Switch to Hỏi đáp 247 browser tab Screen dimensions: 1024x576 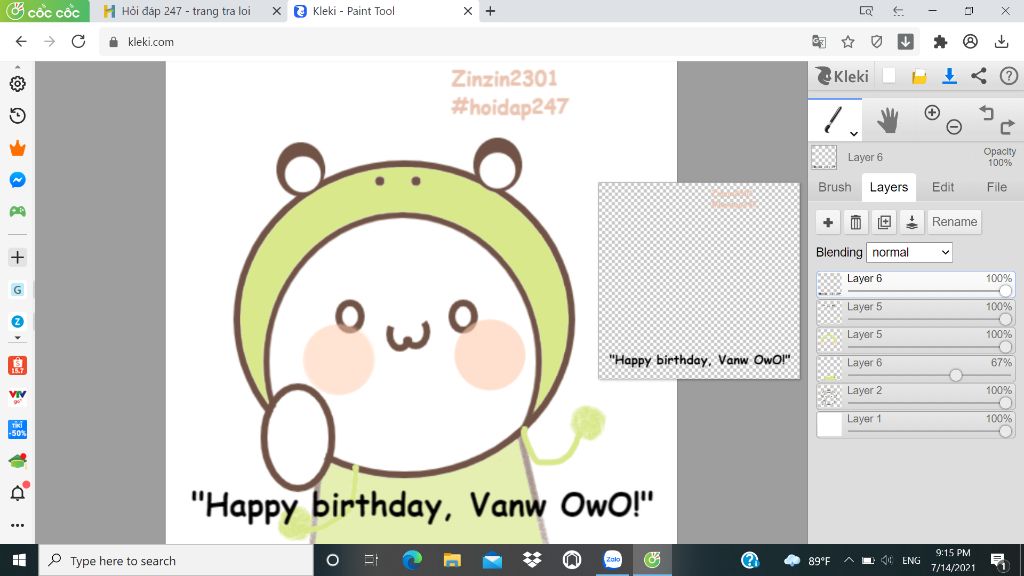pos(187,11)
